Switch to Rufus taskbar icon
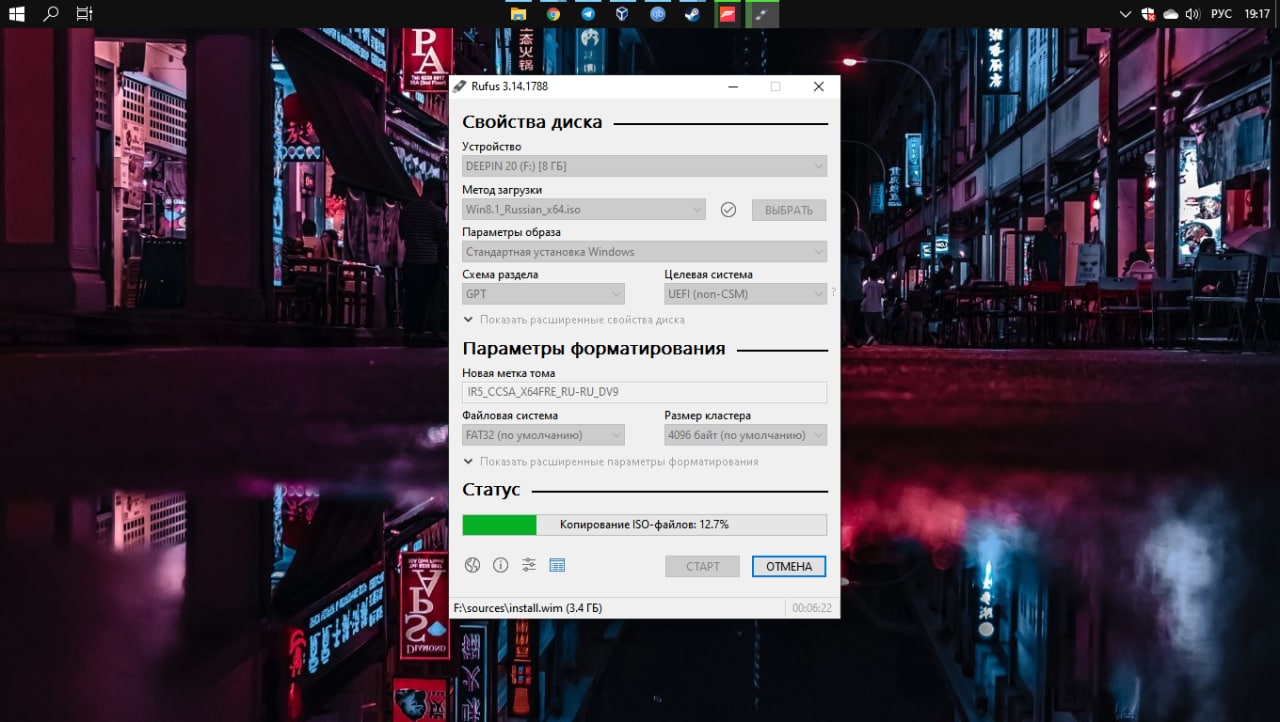The image size is (1280, 722). tap(762, 14)
